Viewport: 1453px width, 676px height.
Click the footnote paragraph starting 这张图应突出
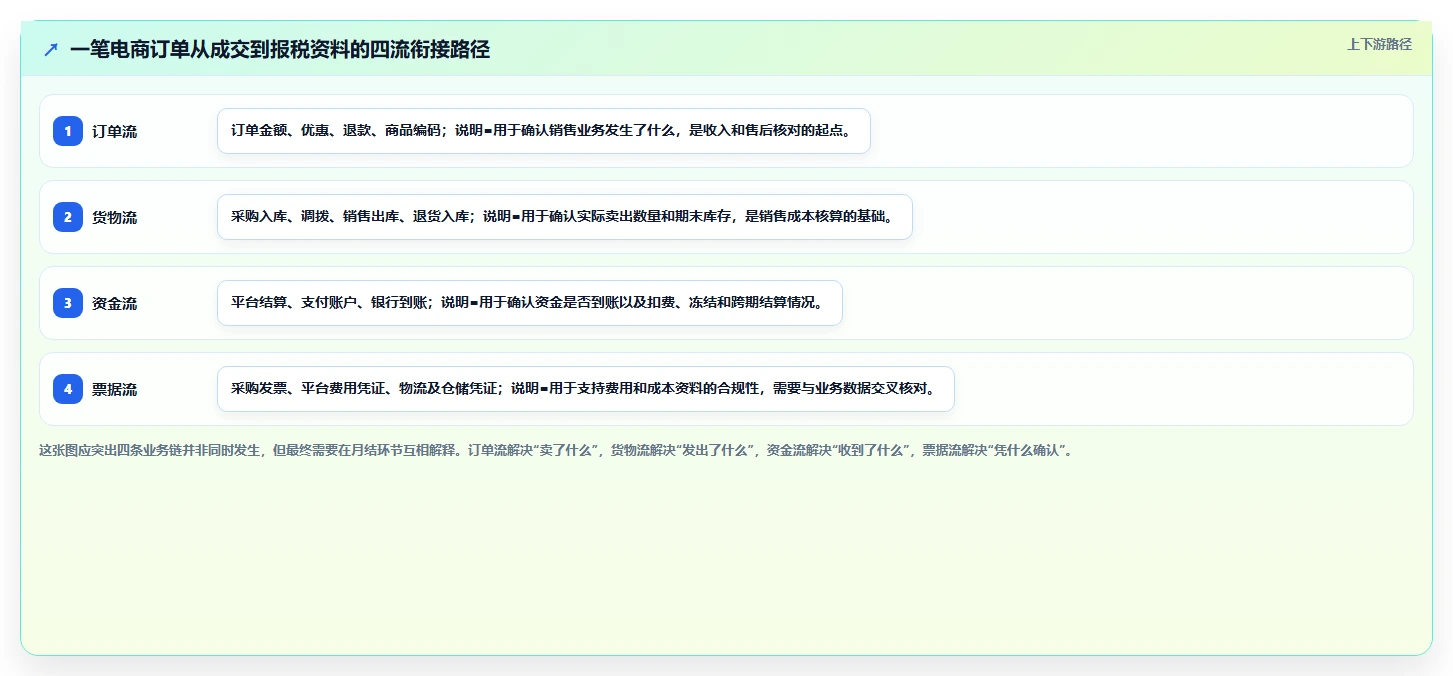click(x=556, y=450)
